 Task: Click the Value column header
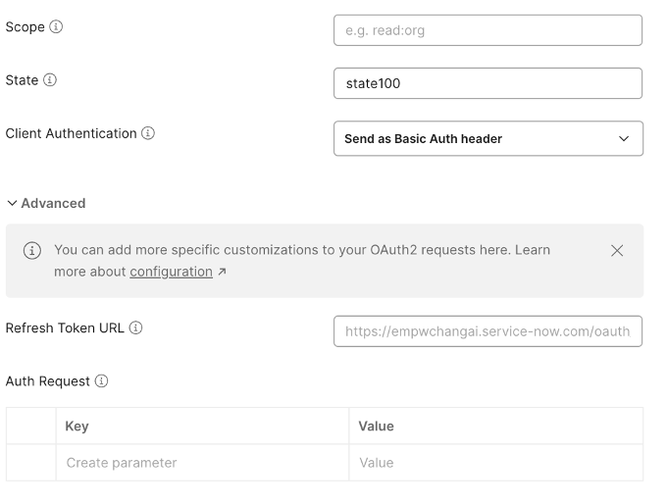pyautogui.click(x=376, y=426)
